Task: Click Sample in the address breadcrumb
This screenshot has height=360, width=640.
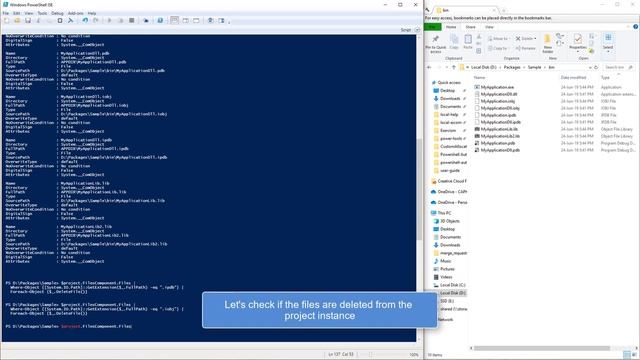Action: point(534,67)
